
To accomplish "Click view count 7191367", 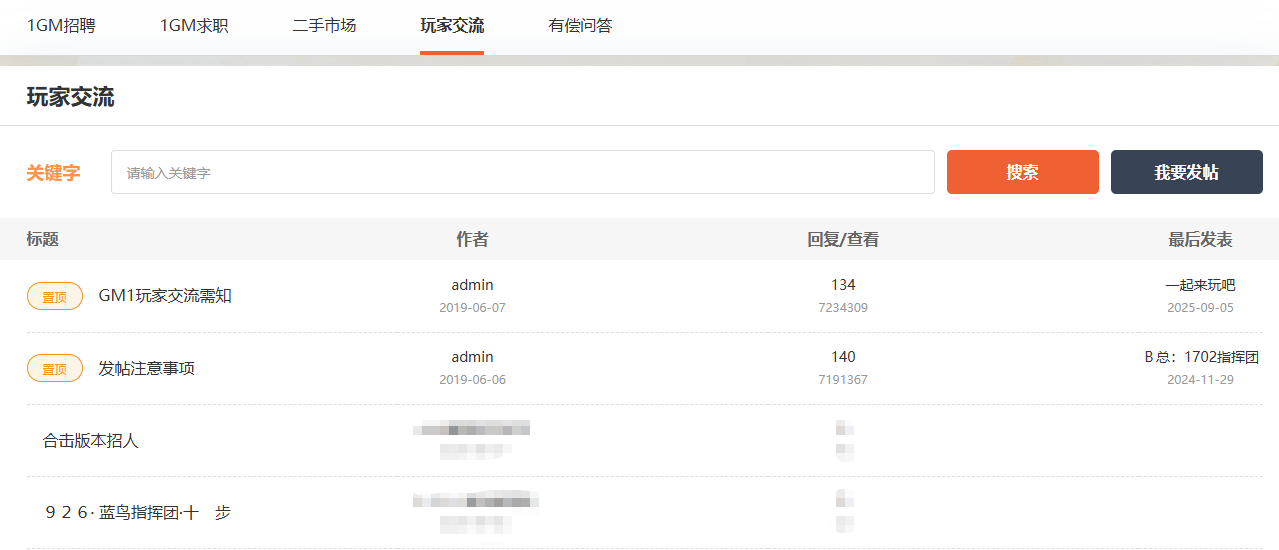I will point(843,380).
